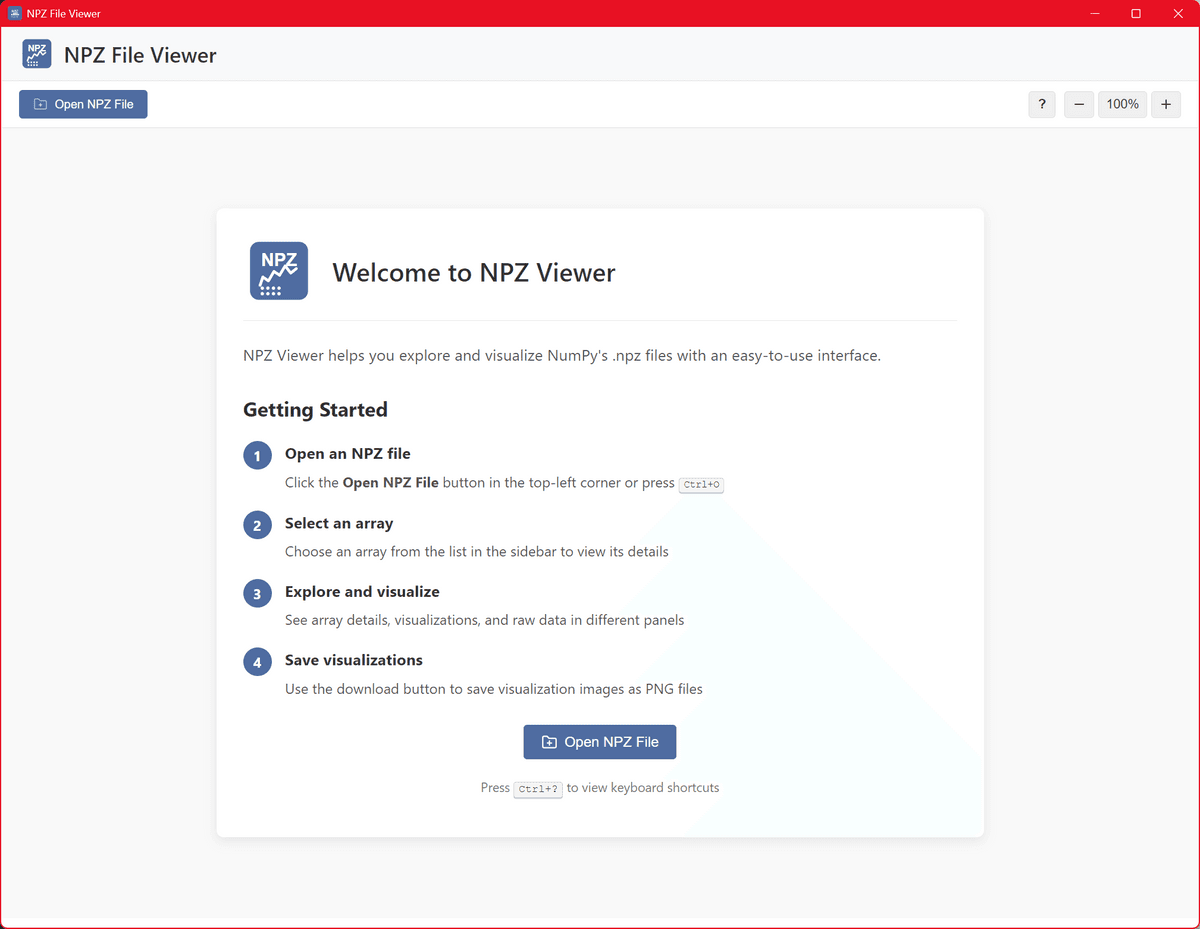Maximize the NPZ File Viewer window
The width and height of the screenshot is (1200, 929).
(1136, 13)
